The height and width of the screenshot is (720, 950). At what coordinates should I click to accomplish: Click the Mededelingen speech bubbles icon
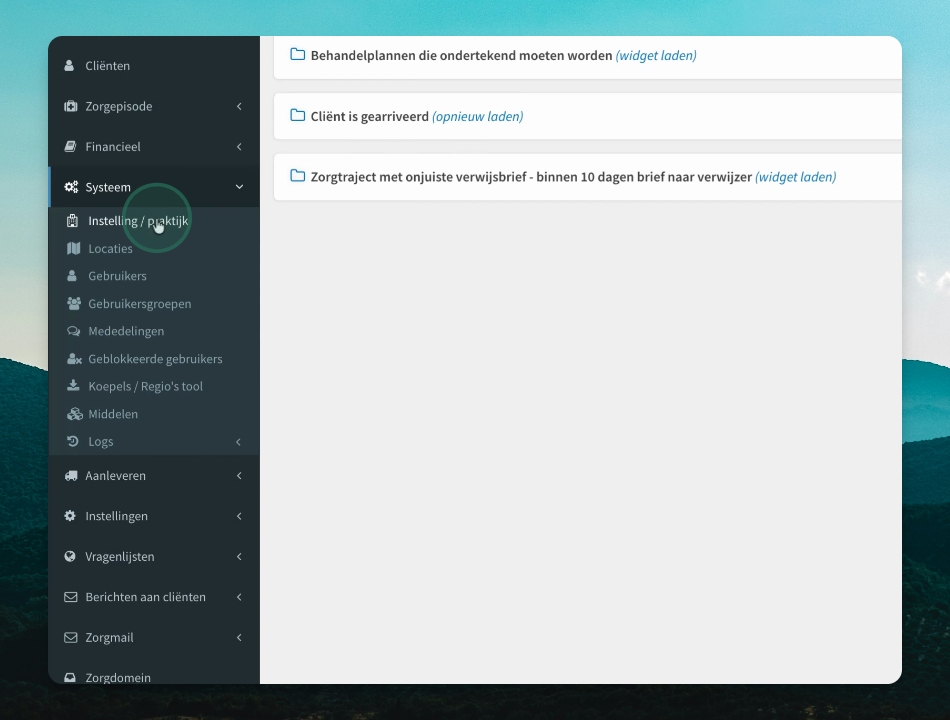click(x=73, y=331)
